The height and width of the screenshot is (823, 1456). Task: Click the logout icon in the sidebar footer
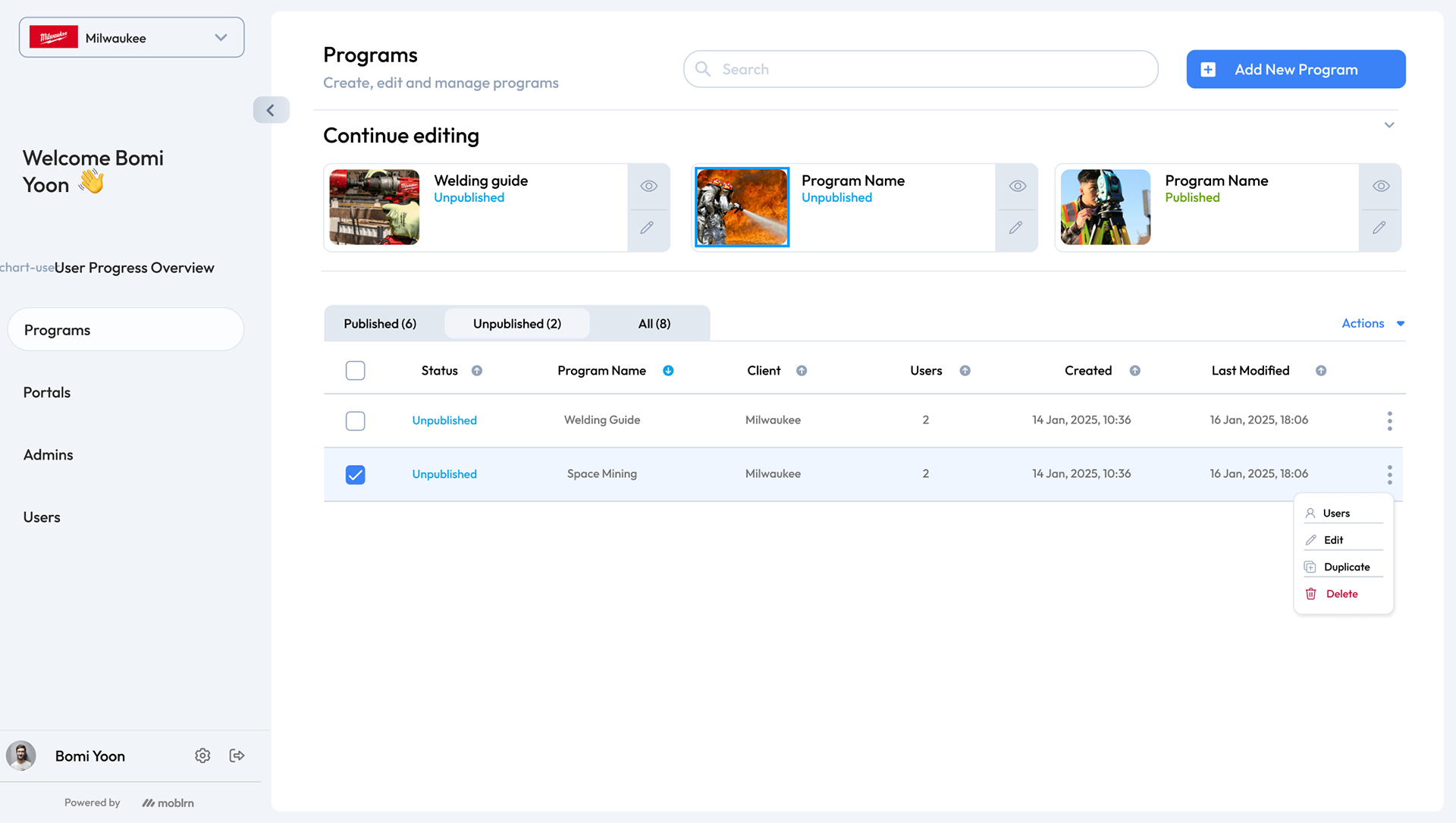[x=237, y=755]
